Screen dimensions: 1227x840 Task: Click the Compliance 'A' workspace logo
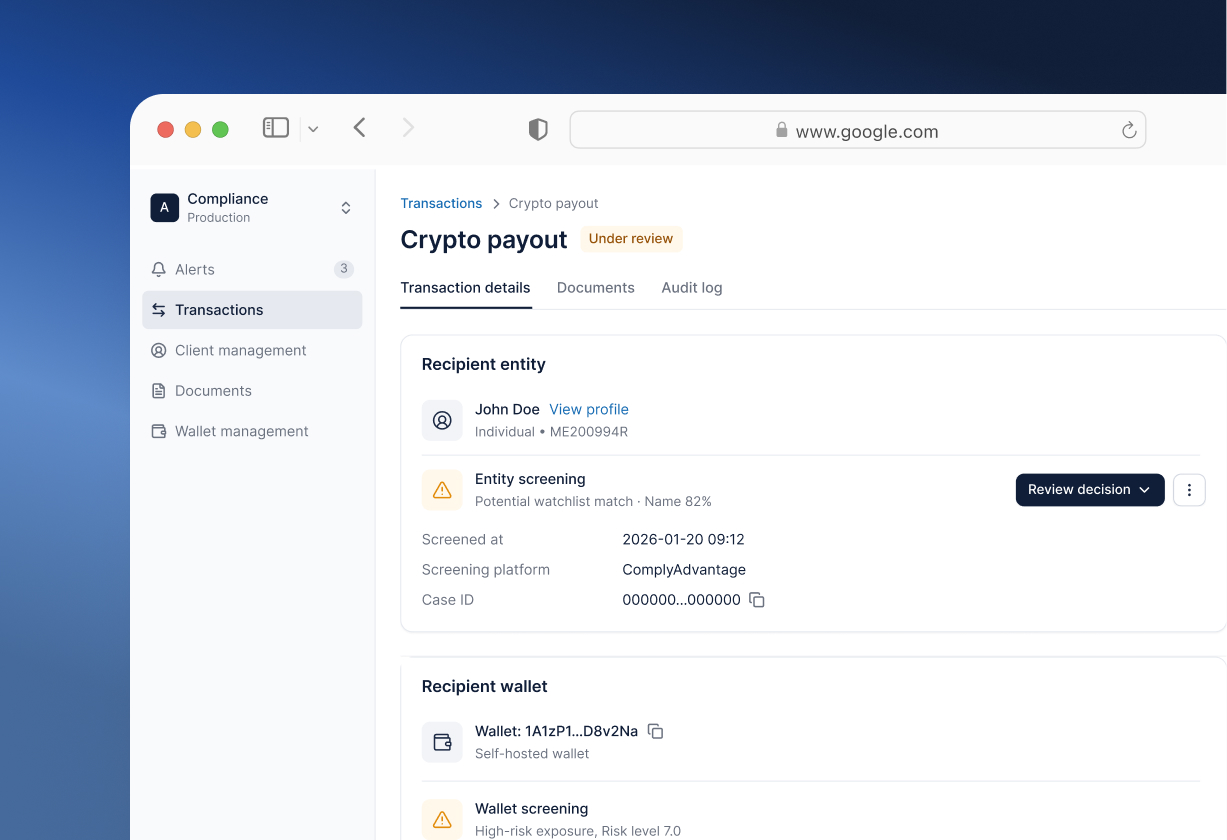pyautogui.click(x=164, y=207)
